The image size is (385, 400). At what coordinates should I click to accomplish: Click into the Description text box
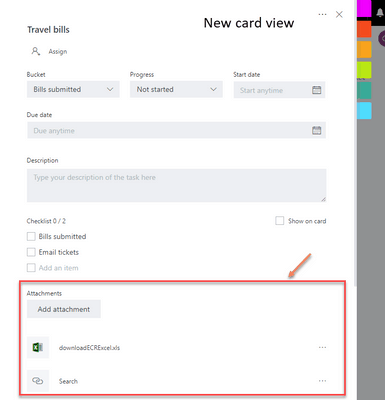pos(176,185)
